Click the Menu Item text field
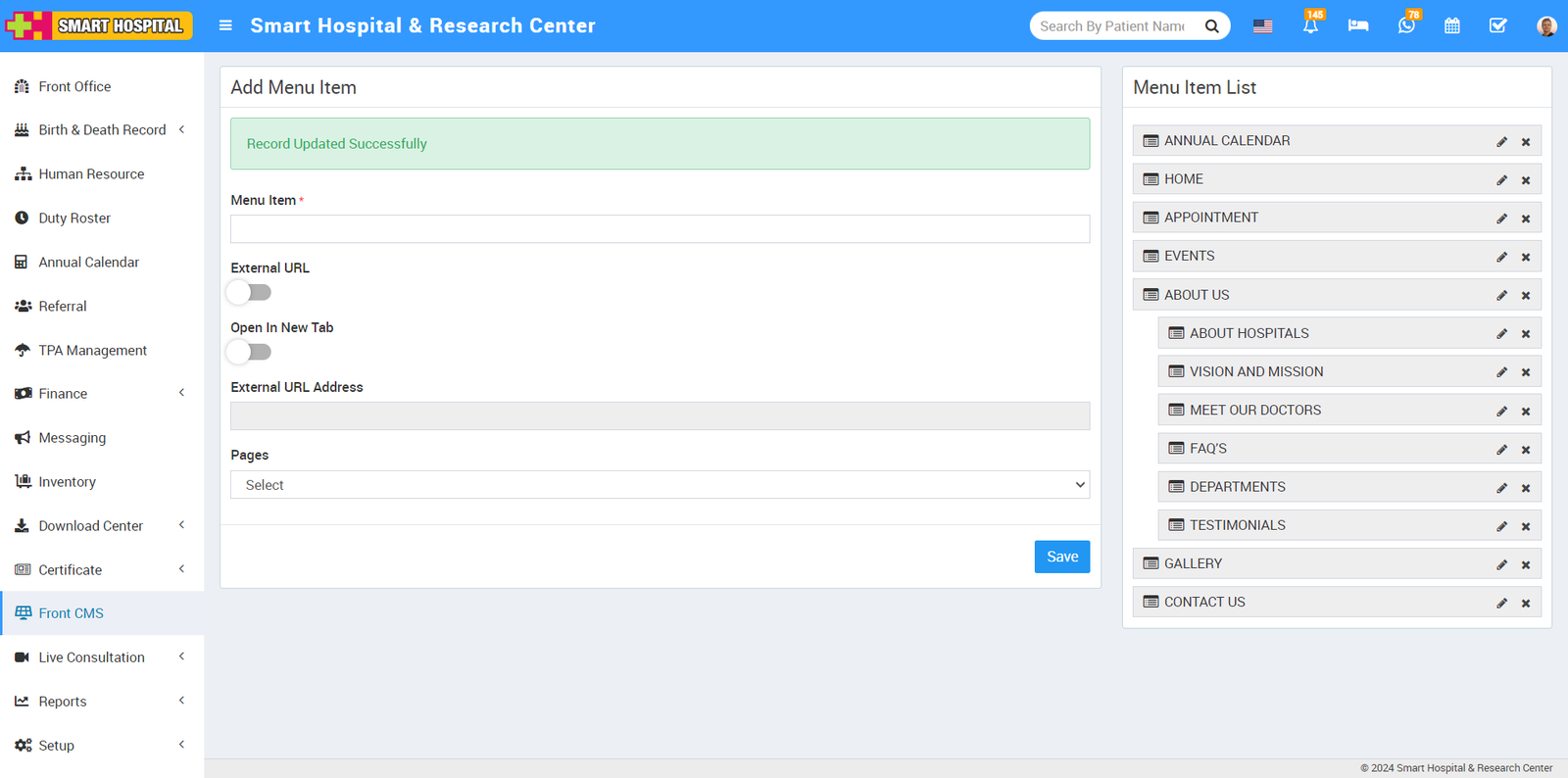Screen dimensions: 1568x778 (x=660, y=229)
